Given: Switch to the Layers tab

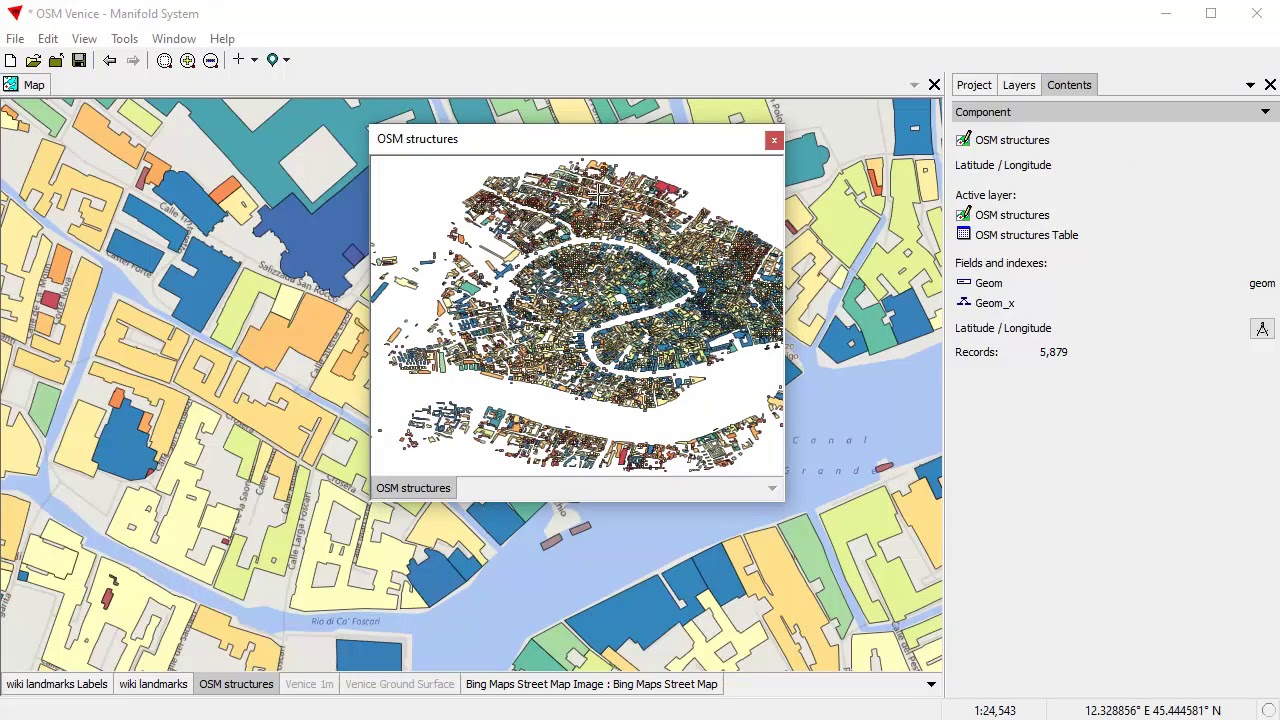Looking at the screenshot, I should (1018, 85).
